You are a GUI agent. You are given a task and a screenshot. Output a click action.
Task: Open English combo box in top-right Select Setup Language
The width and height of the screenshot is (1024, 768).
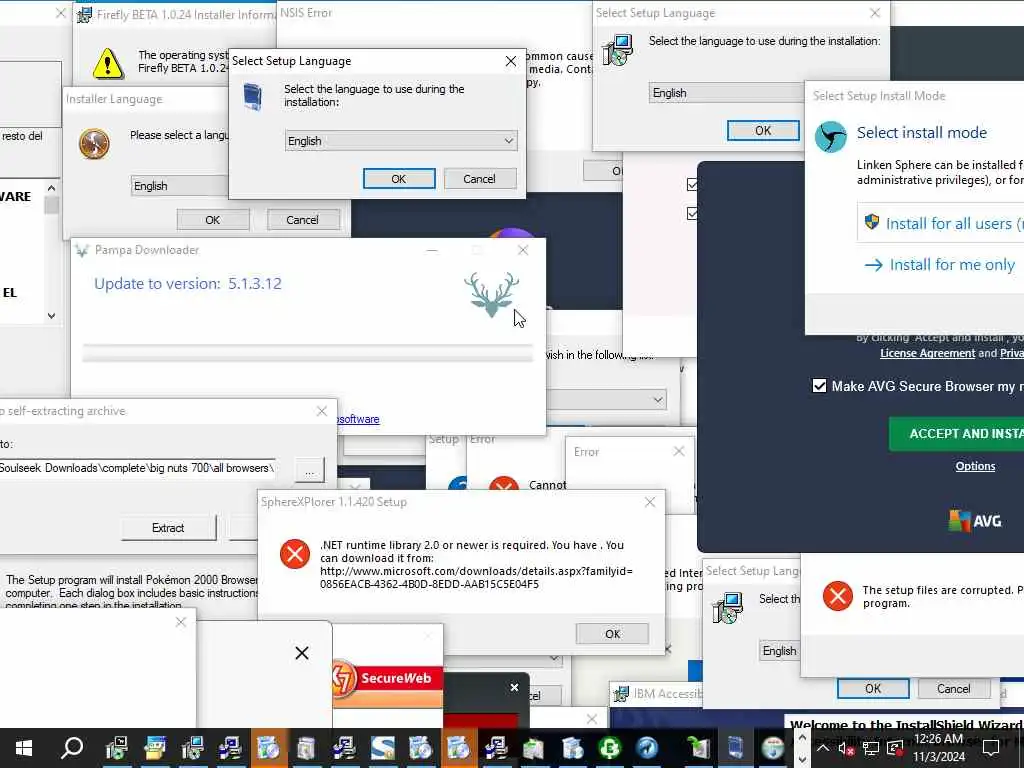point(727,93)
